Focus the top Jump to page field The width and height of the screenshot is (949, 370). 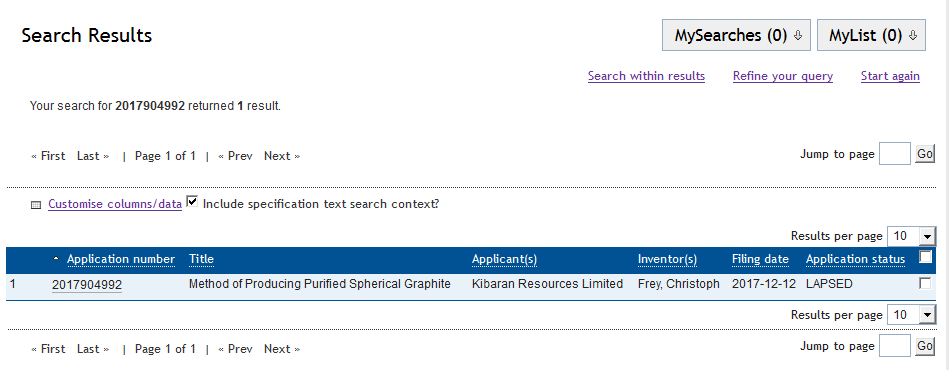click(x=895, y=154)
